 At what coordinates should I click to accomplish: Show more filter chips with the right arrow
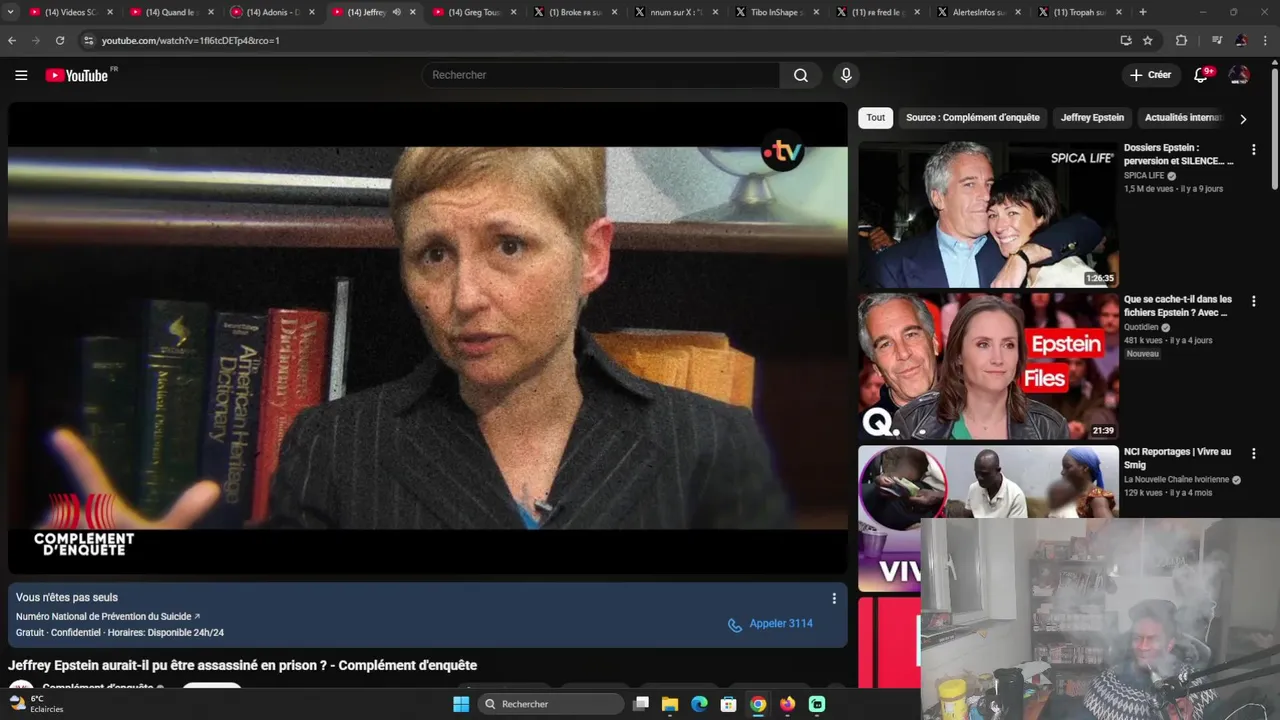click(x=1243, y=118)
